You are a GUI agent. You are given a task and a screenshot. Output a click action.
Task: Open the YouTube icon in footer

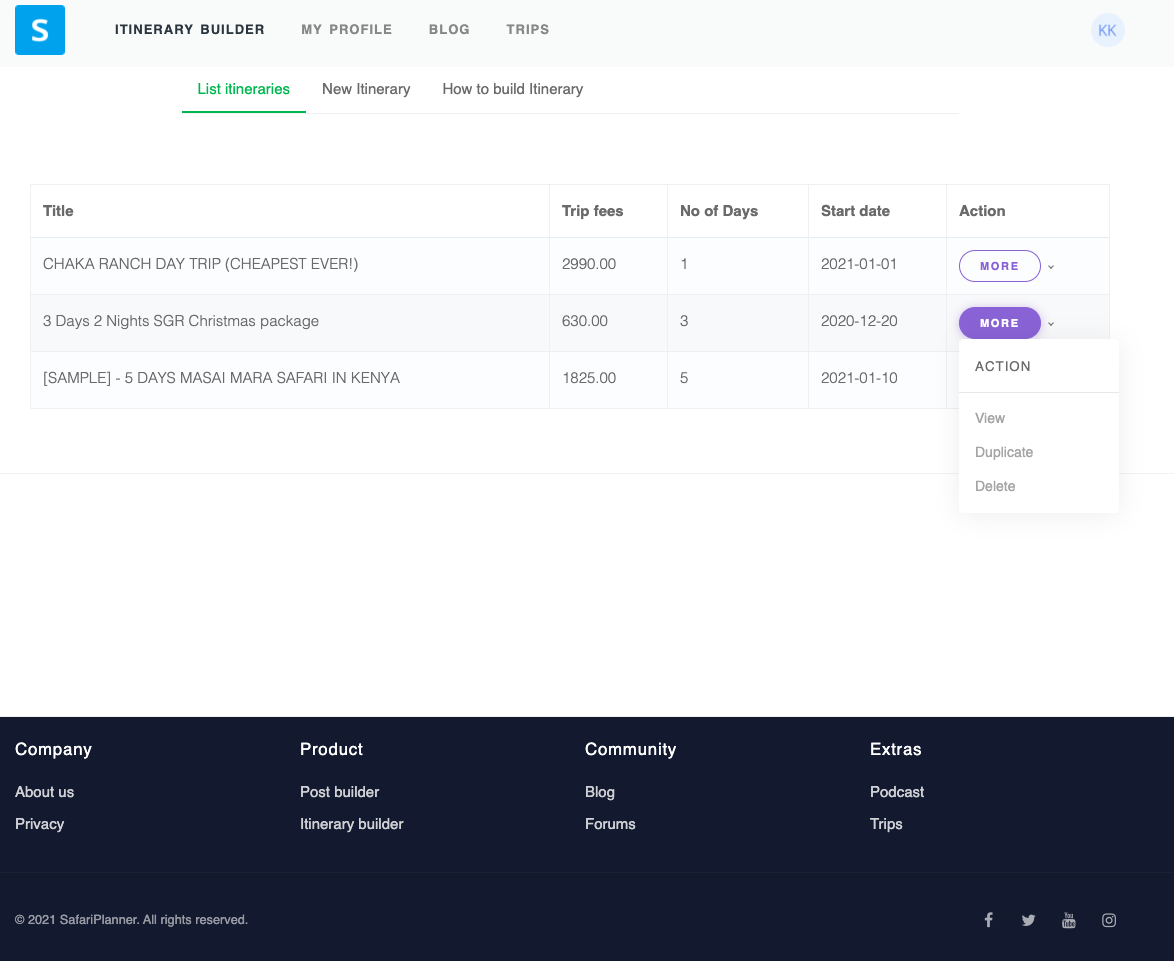click(1068, 920)
